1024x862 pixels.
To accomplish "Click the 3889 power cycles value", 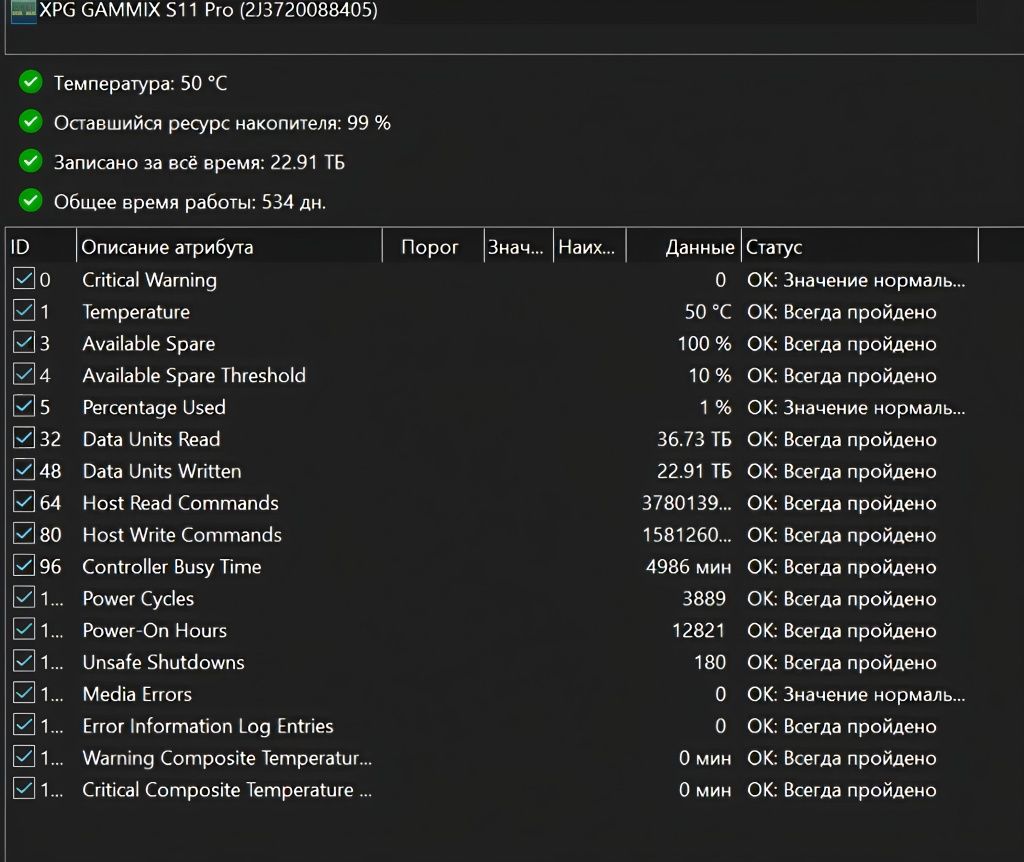I will click(x=704, y=598).
